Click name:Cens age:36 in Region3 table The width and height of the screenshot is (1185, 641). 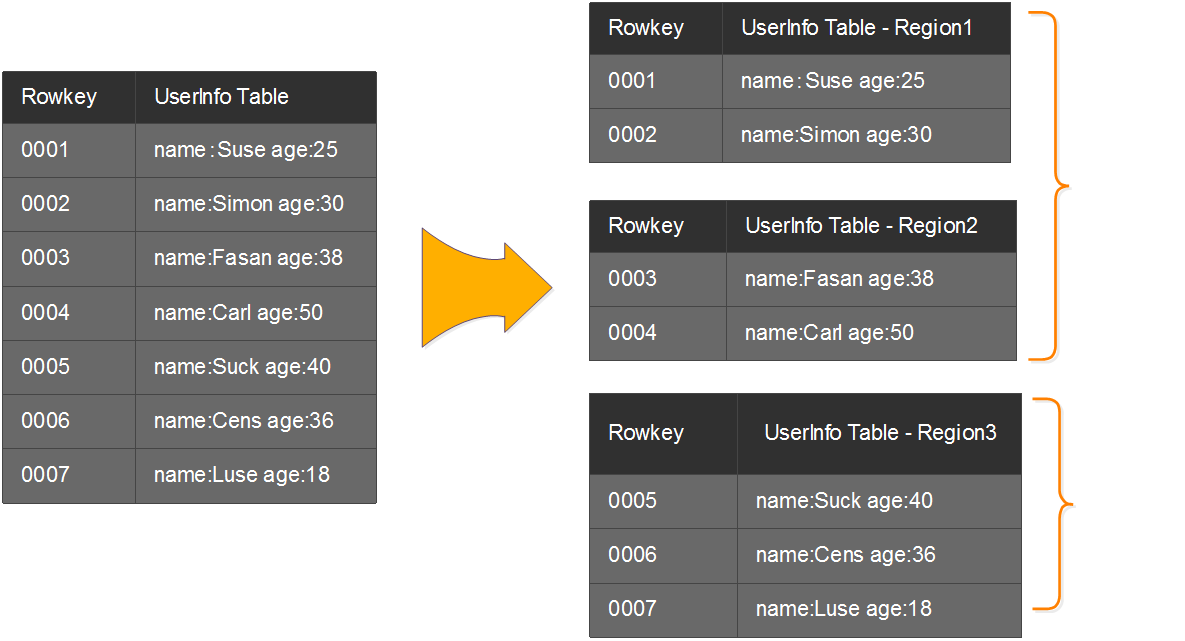pos(845,555)
